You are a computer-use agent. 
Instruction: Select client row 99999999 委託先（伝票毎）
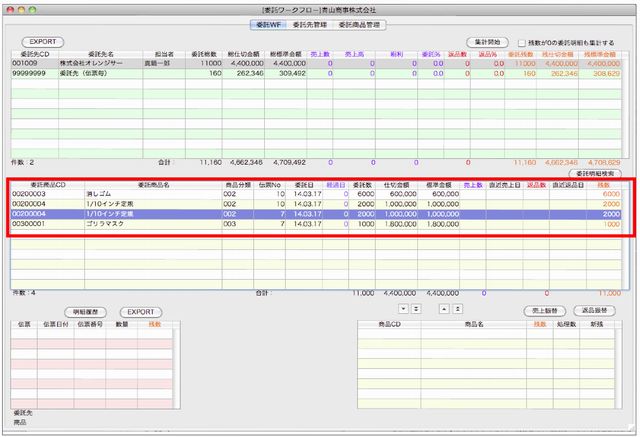click(316, 73)
